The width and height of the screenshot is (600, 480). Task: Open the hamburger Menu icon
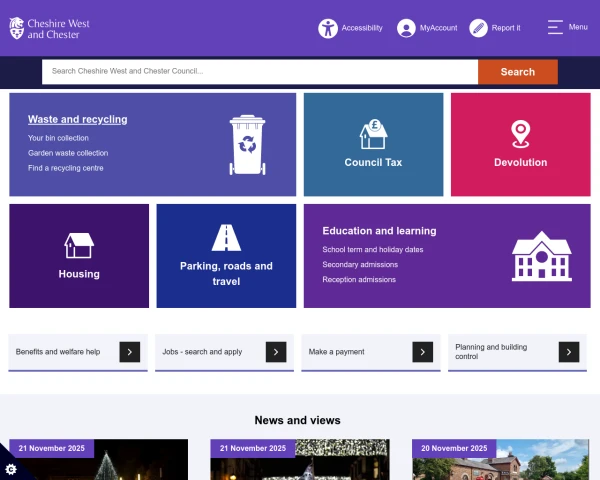pos(555,27)
